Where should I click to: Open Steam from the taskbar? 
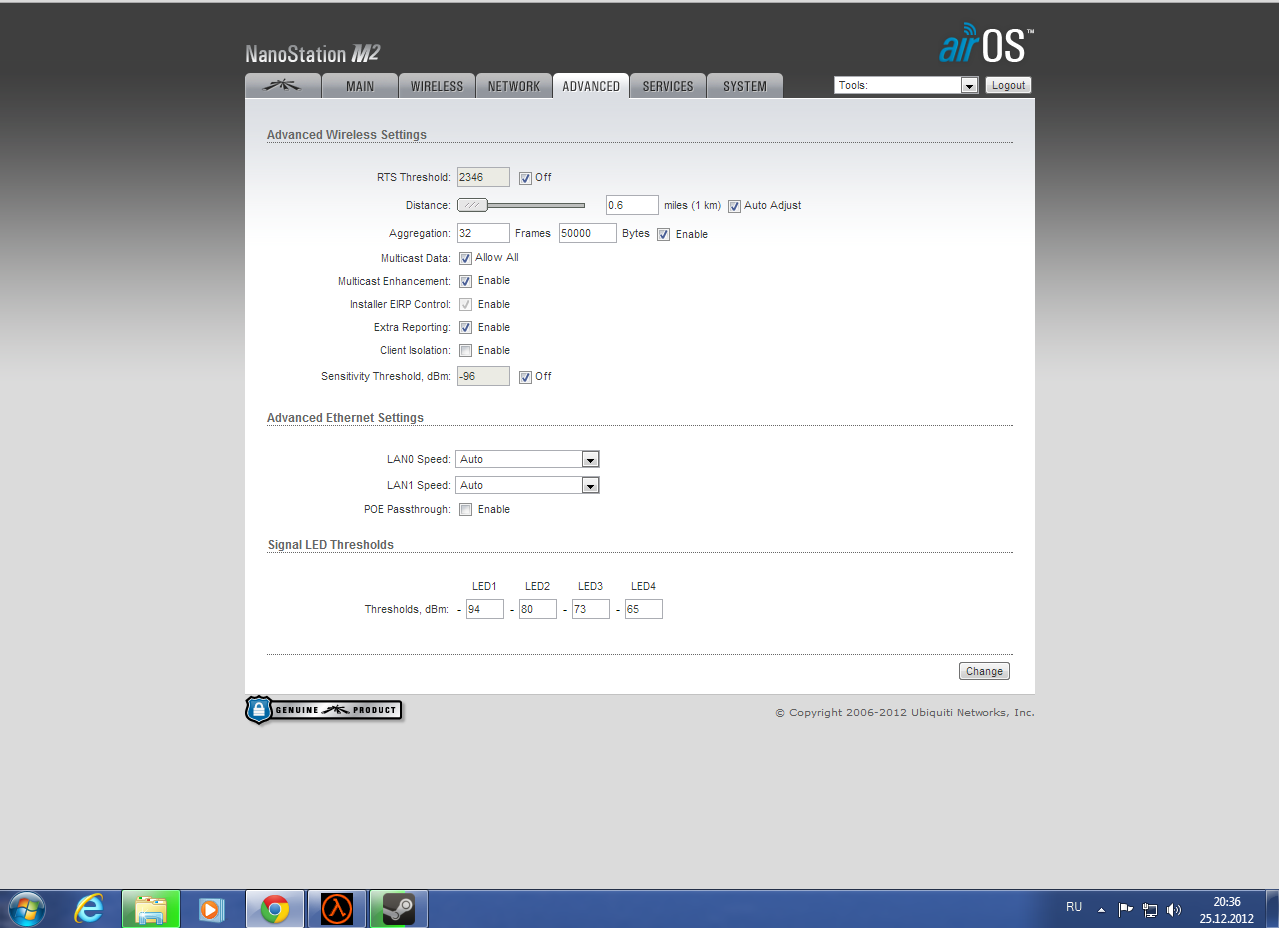point(399,909)
